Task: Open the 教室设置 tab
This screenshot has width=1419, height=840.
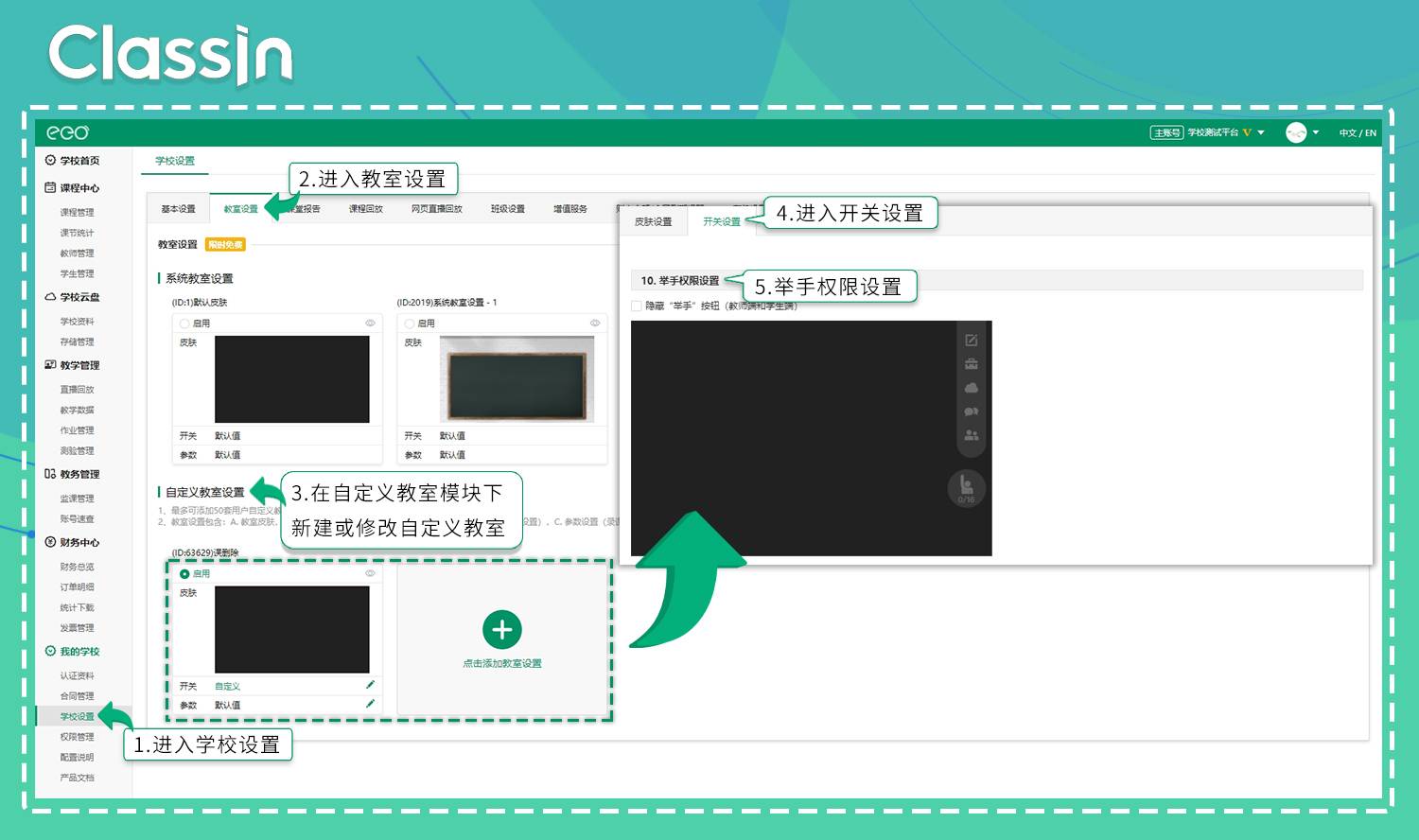Action: point(240,209)
